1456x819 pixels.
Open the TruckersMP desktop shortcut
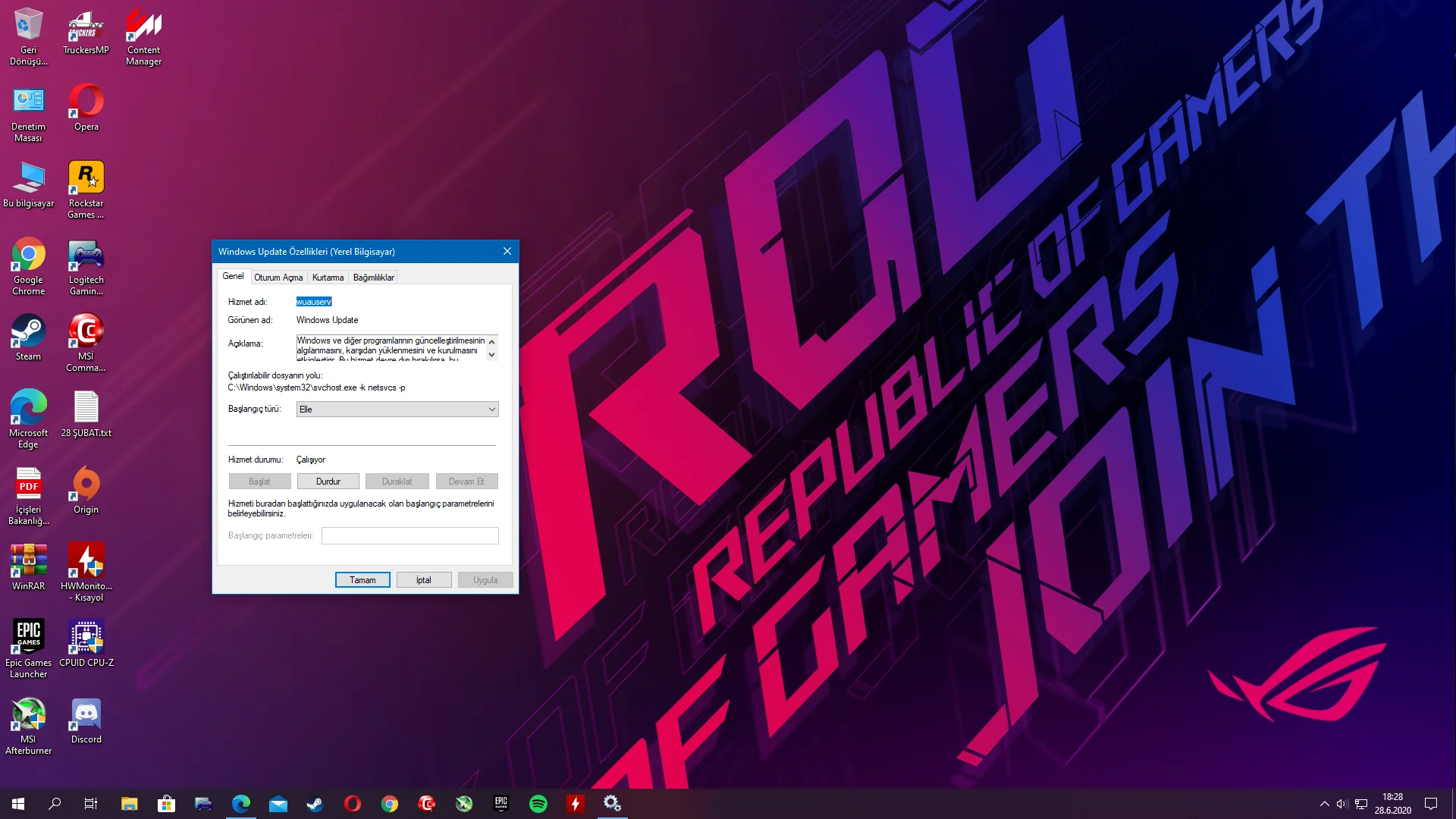pyautogui.click(x=86, y=31)
